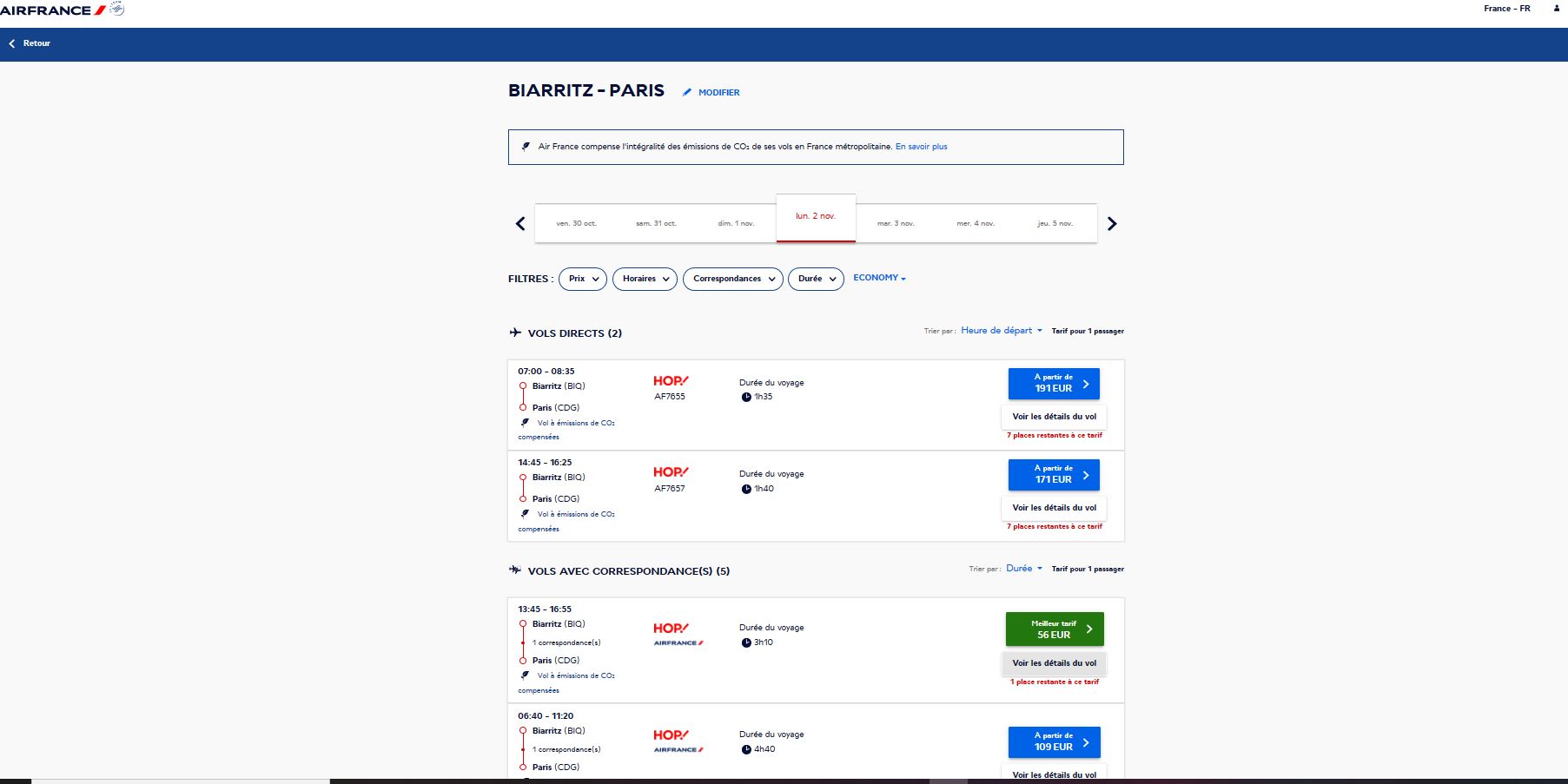Click the '1 place restante à ce tarif' notice

pos(1055,682)
